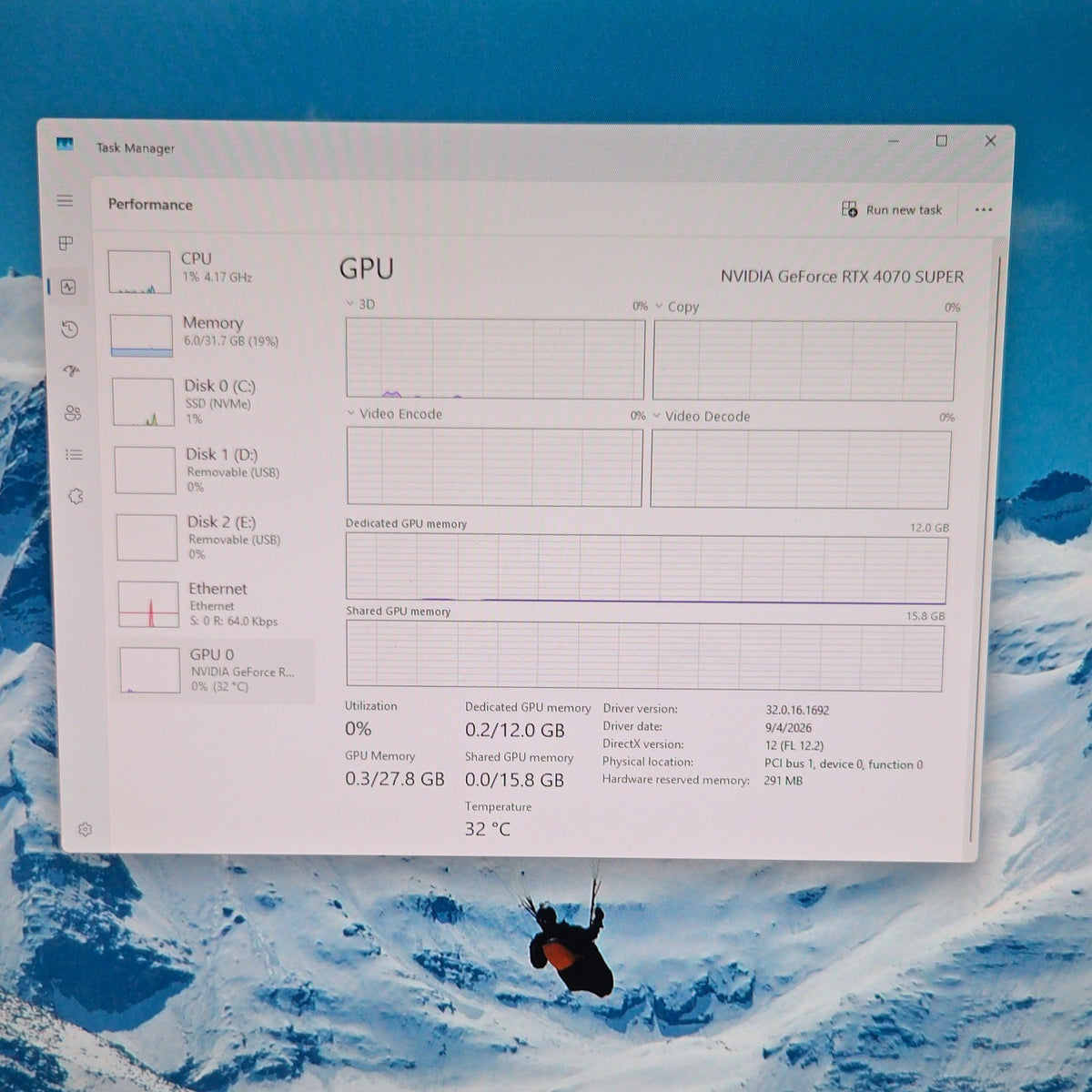
Task: Open the Processes page icon
Action: (66, 243)
